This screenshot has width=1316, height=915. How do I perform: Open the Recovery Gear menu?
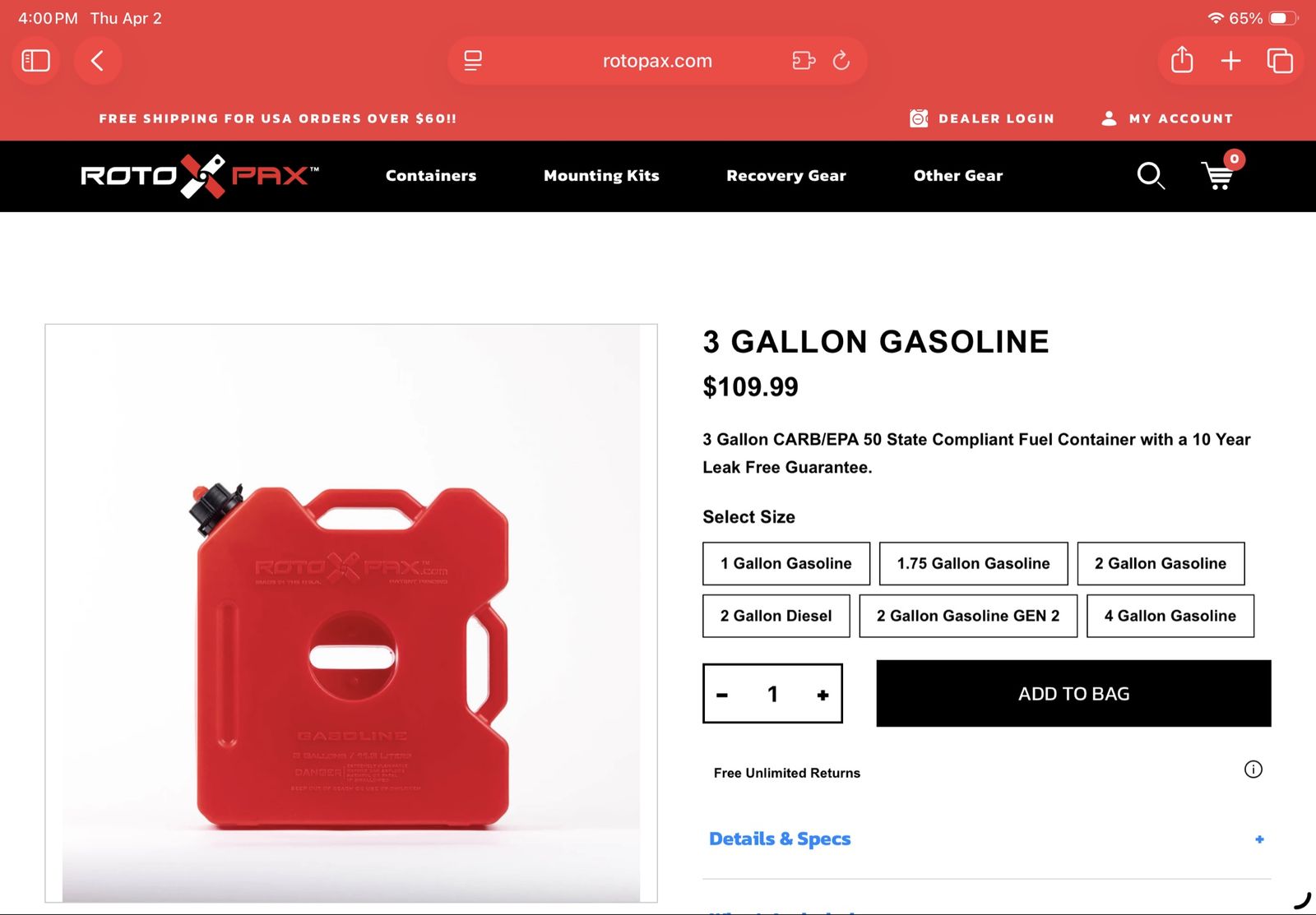click(x=786, y=176)
